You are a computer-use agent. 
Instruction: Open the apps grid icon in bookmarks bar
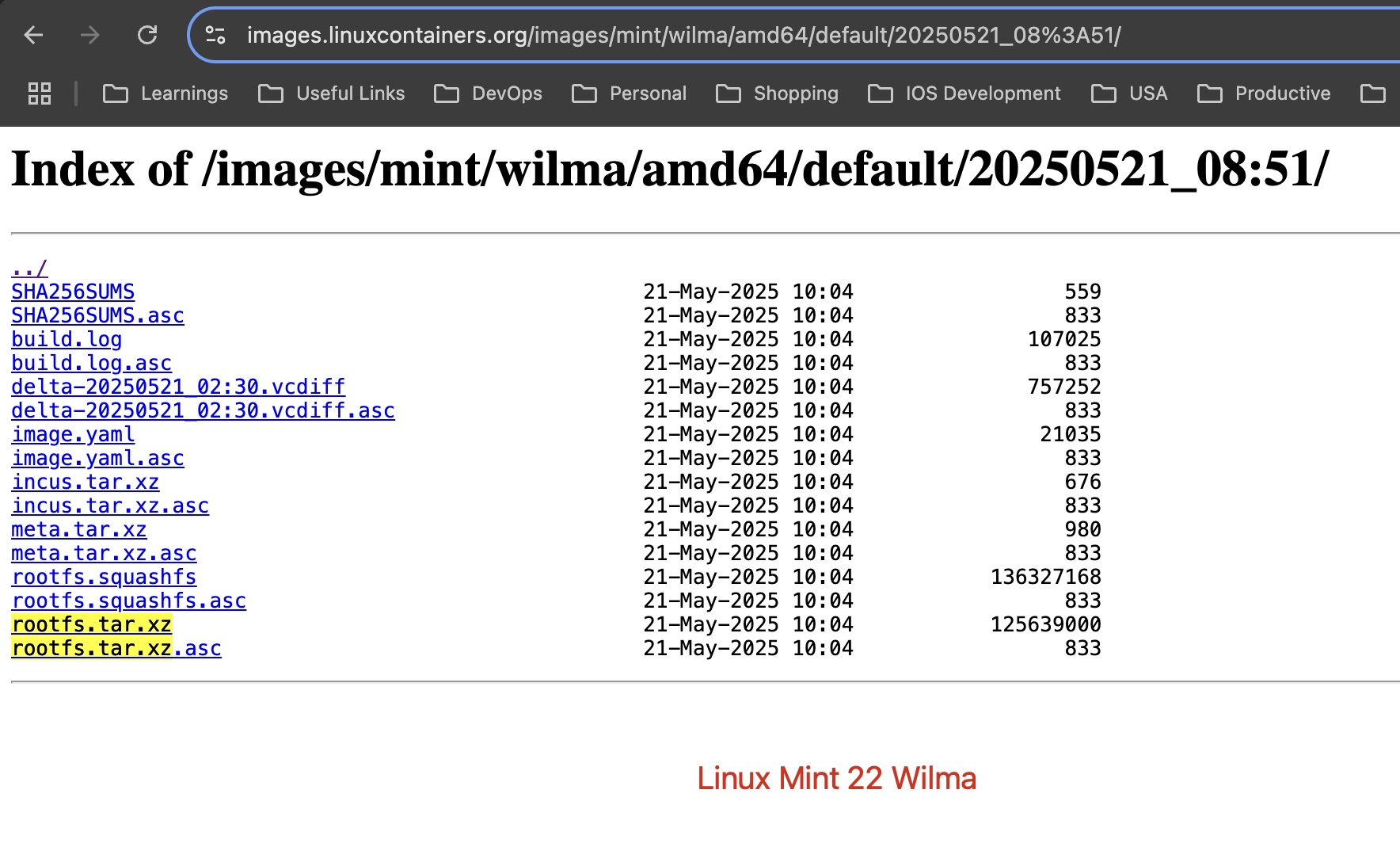click(x=40, y=93)
